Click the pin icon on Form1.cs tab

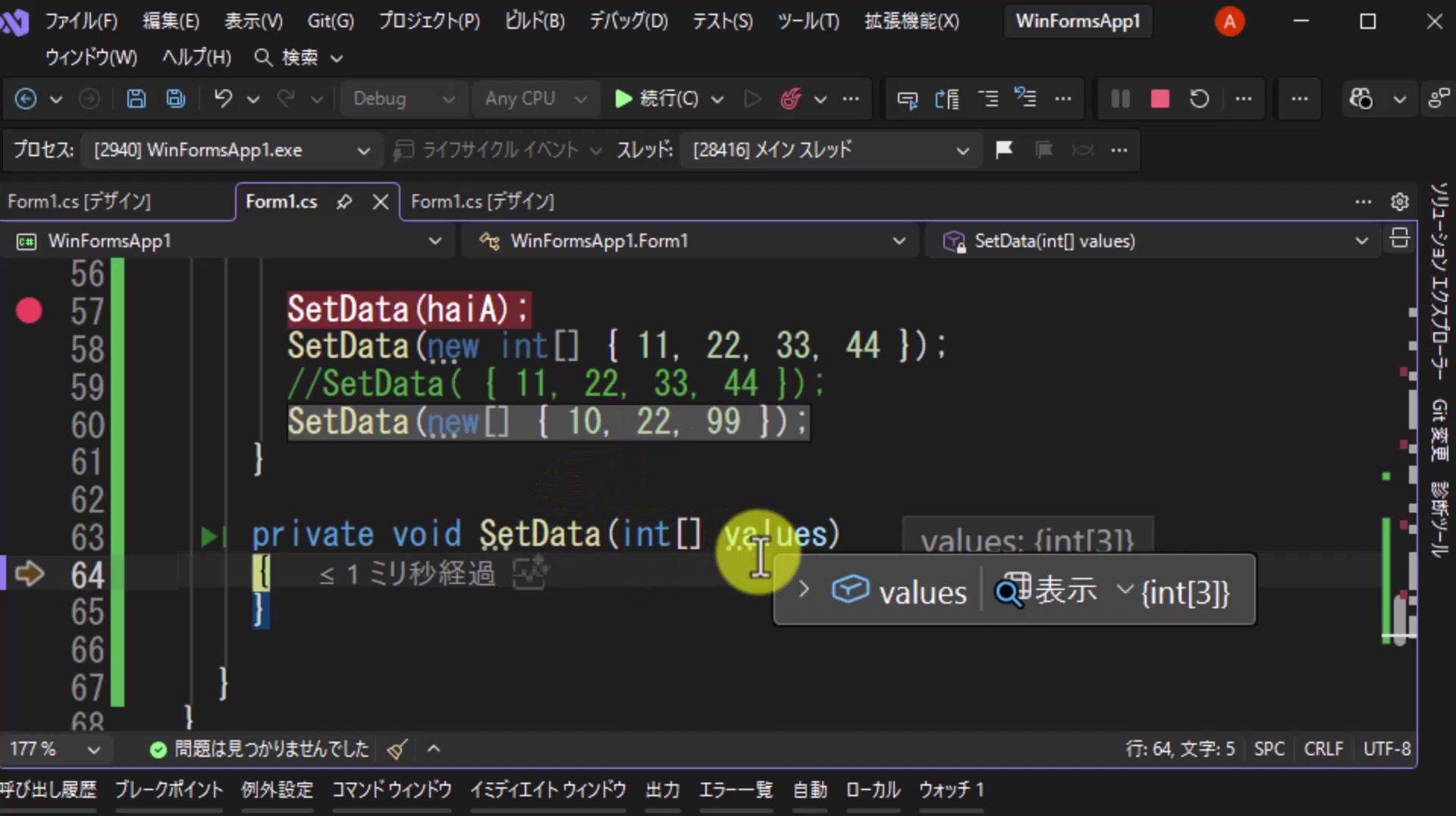click(344, 202)
